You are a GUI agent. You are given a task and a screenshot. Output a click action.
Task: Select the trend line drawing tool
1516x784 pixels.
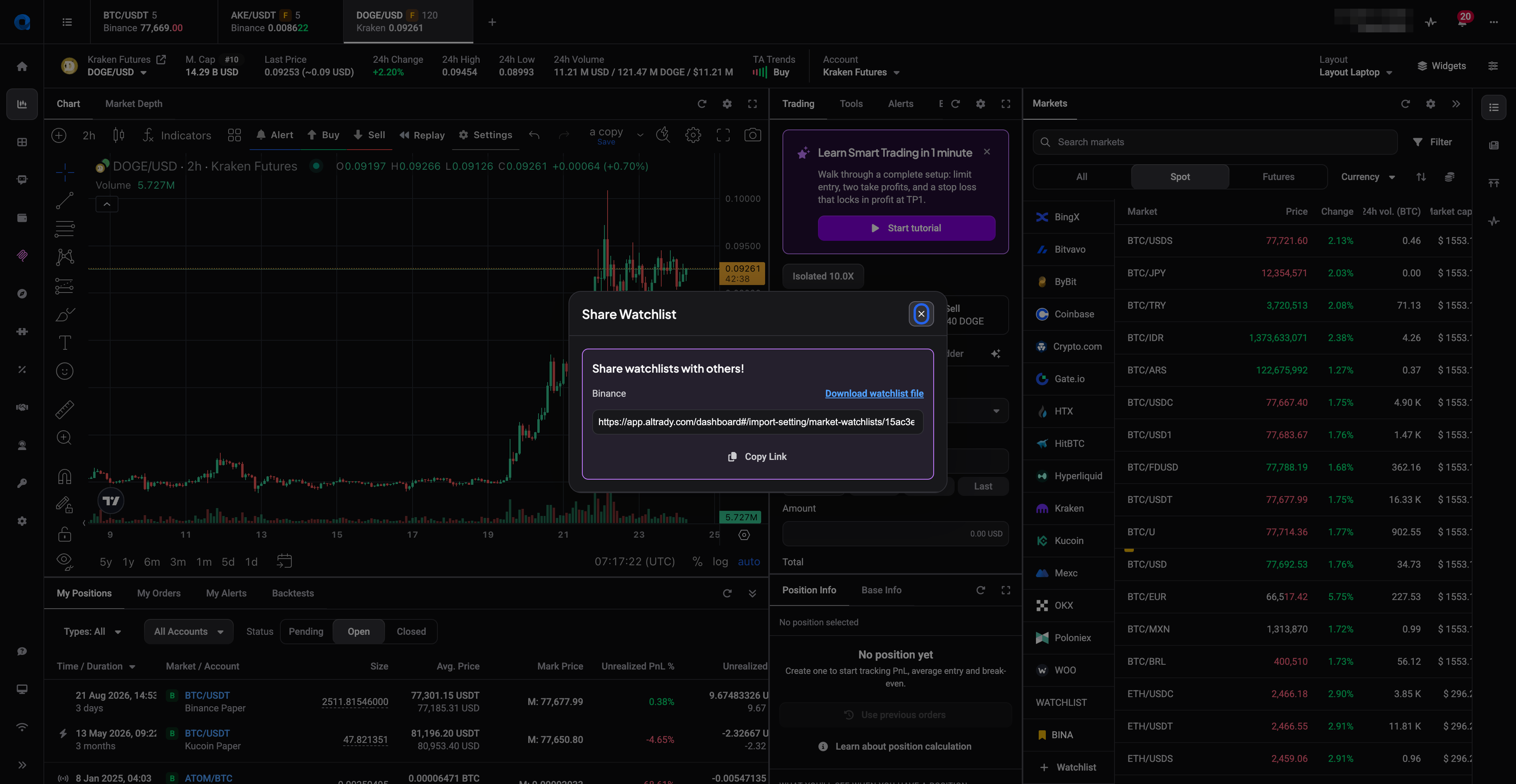pos(65,200)
